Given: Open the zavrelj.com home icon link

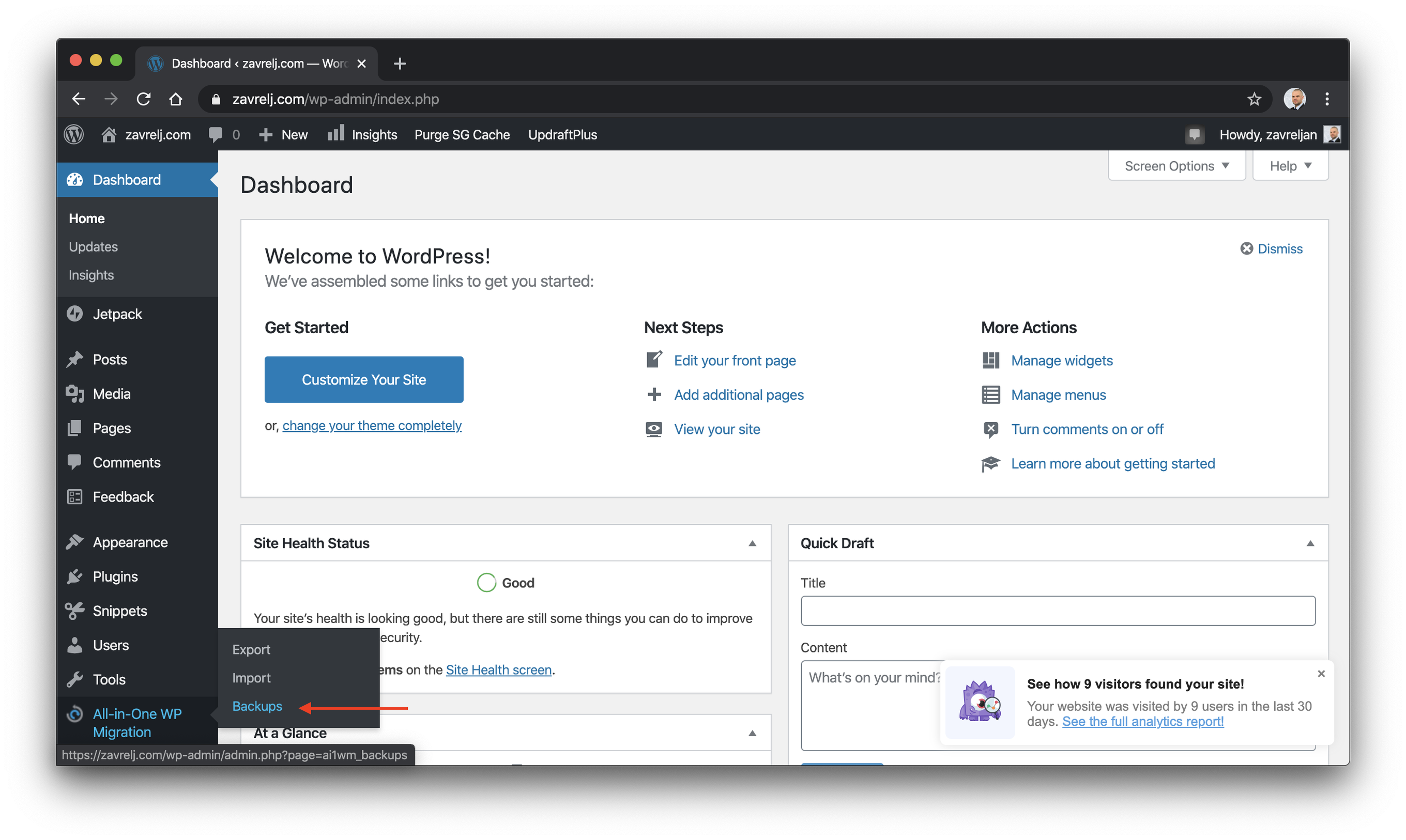Looking at the screenshot, I should click(109, 134).
